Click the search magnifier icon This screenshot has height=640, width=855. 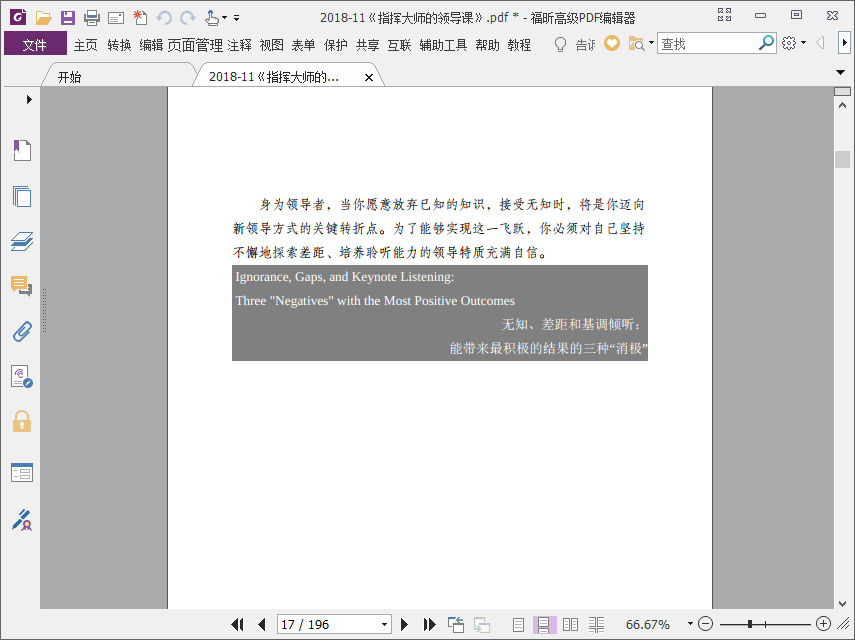[x=766, y=43]
